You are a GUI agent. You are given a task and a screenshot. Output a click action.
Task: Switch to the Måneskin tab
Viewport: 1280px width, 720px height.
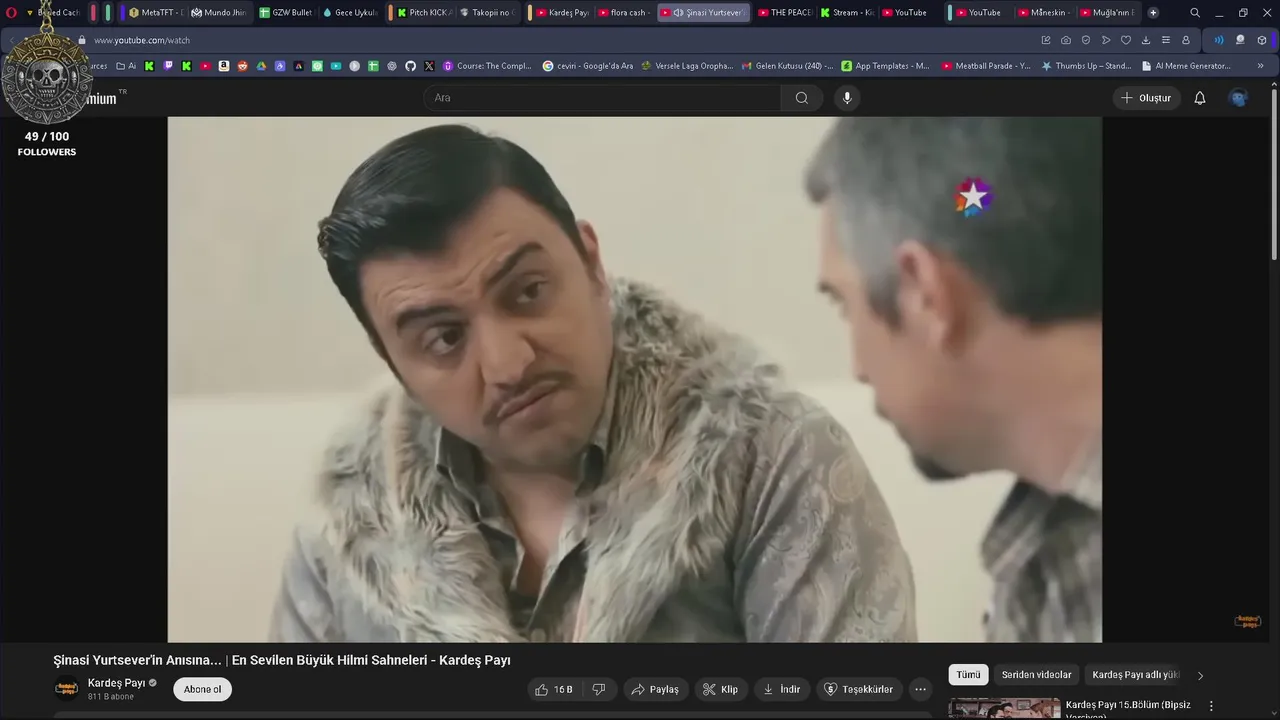1044,13
